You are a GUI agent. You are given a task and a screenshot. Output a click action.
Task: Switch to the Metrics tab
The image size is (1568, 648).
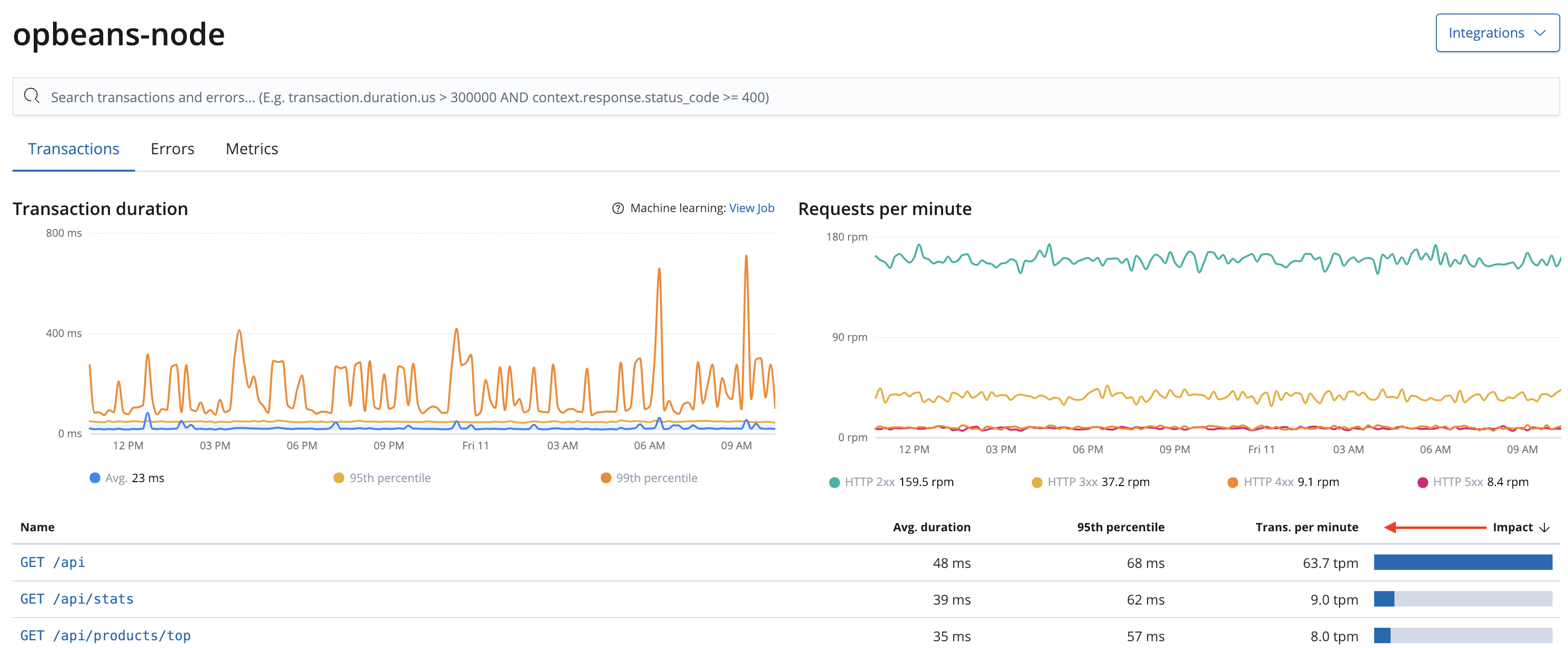tap(251, 148)
